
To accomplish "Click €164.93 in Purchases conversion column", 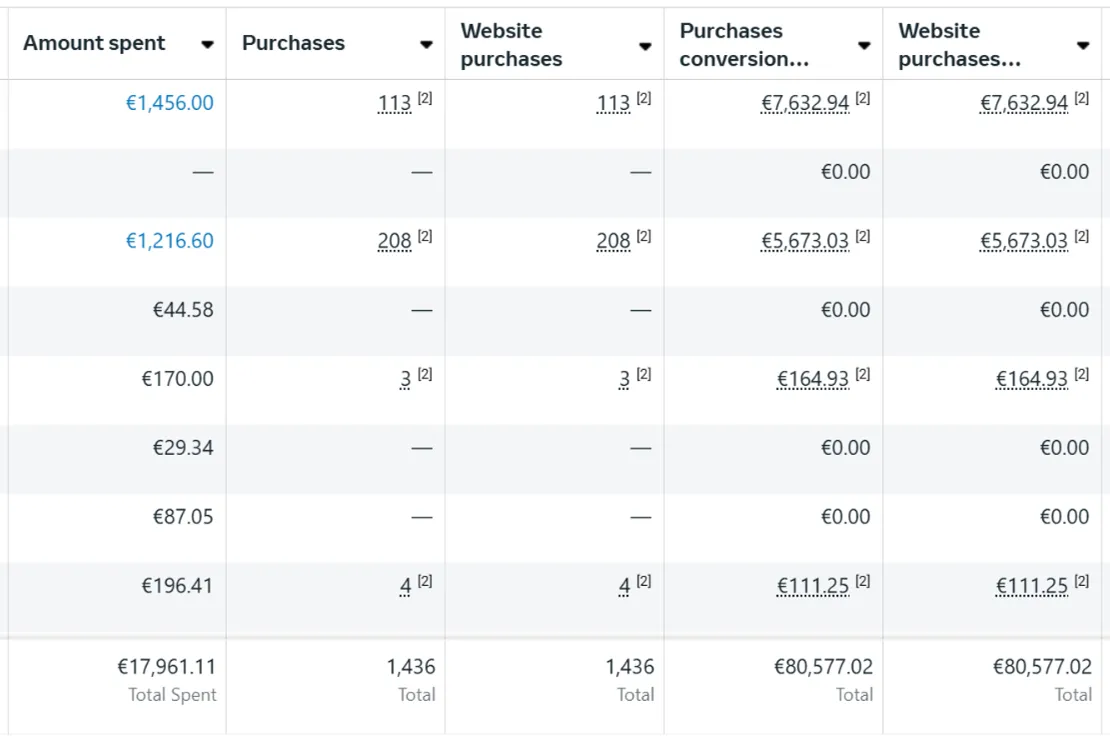I will pos(813,379).
